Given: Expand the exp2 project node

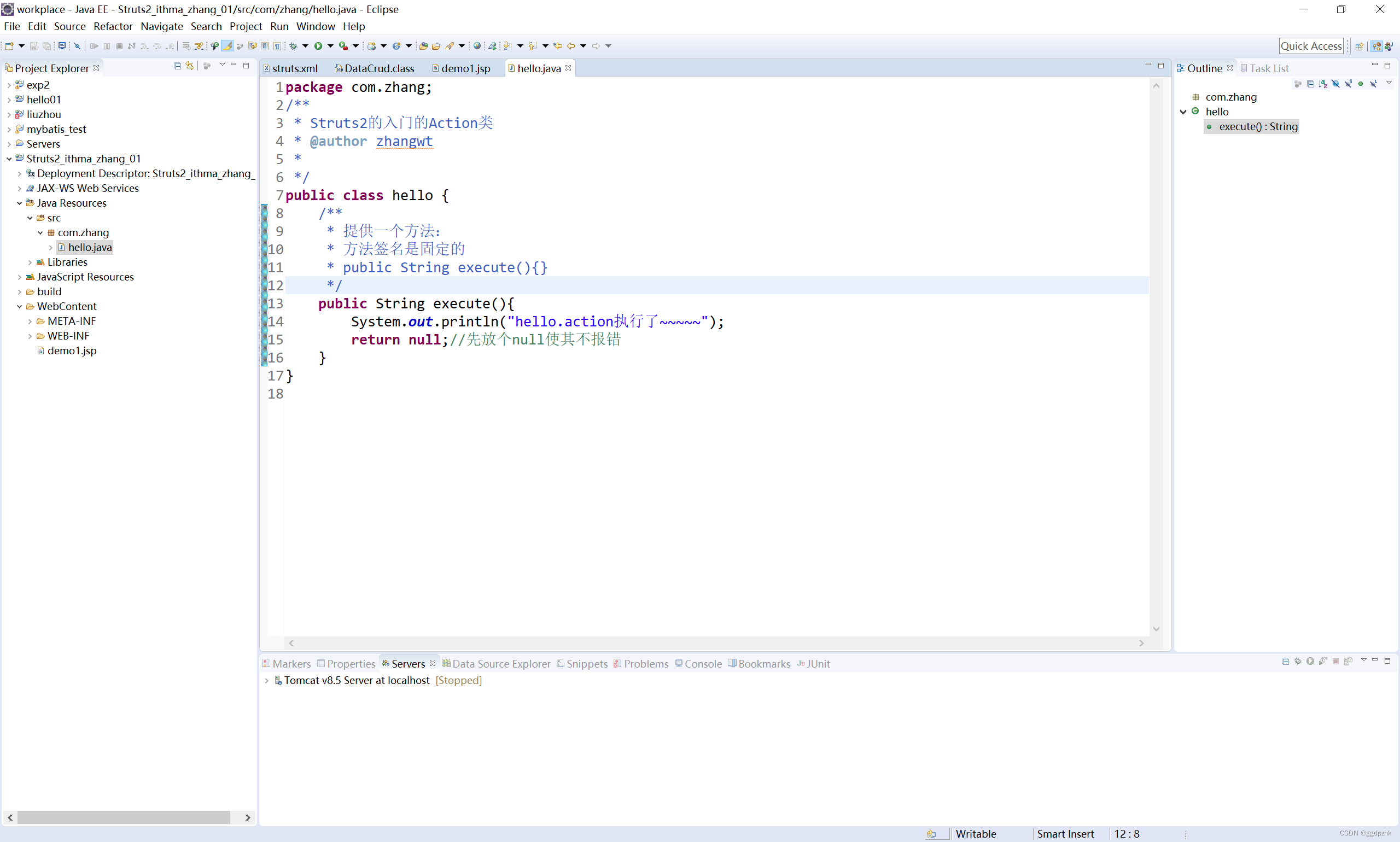Looking at the screenshot, I should click(x=9, y=85).
